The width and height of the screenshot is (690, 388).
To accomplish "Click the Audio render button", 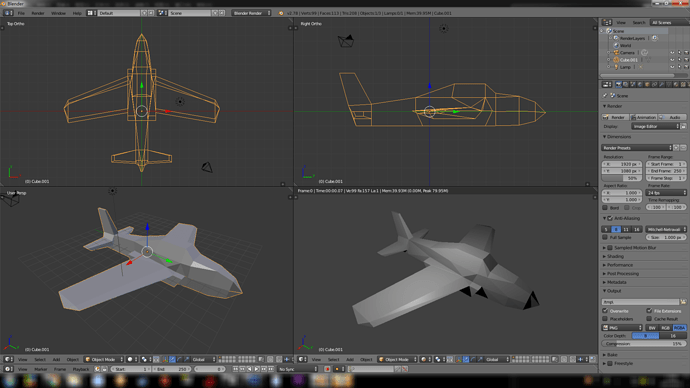I will pos(672,117).
